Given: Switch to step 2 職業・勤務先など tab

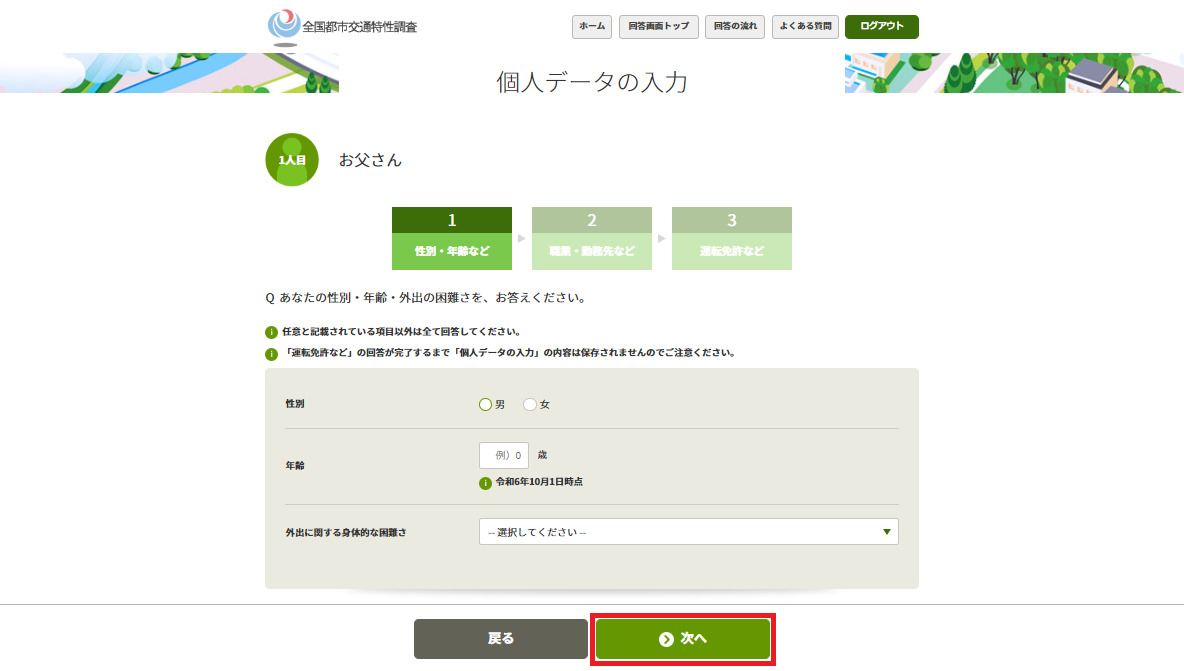Looking at the screenshot, I should (x=592, y=239).
